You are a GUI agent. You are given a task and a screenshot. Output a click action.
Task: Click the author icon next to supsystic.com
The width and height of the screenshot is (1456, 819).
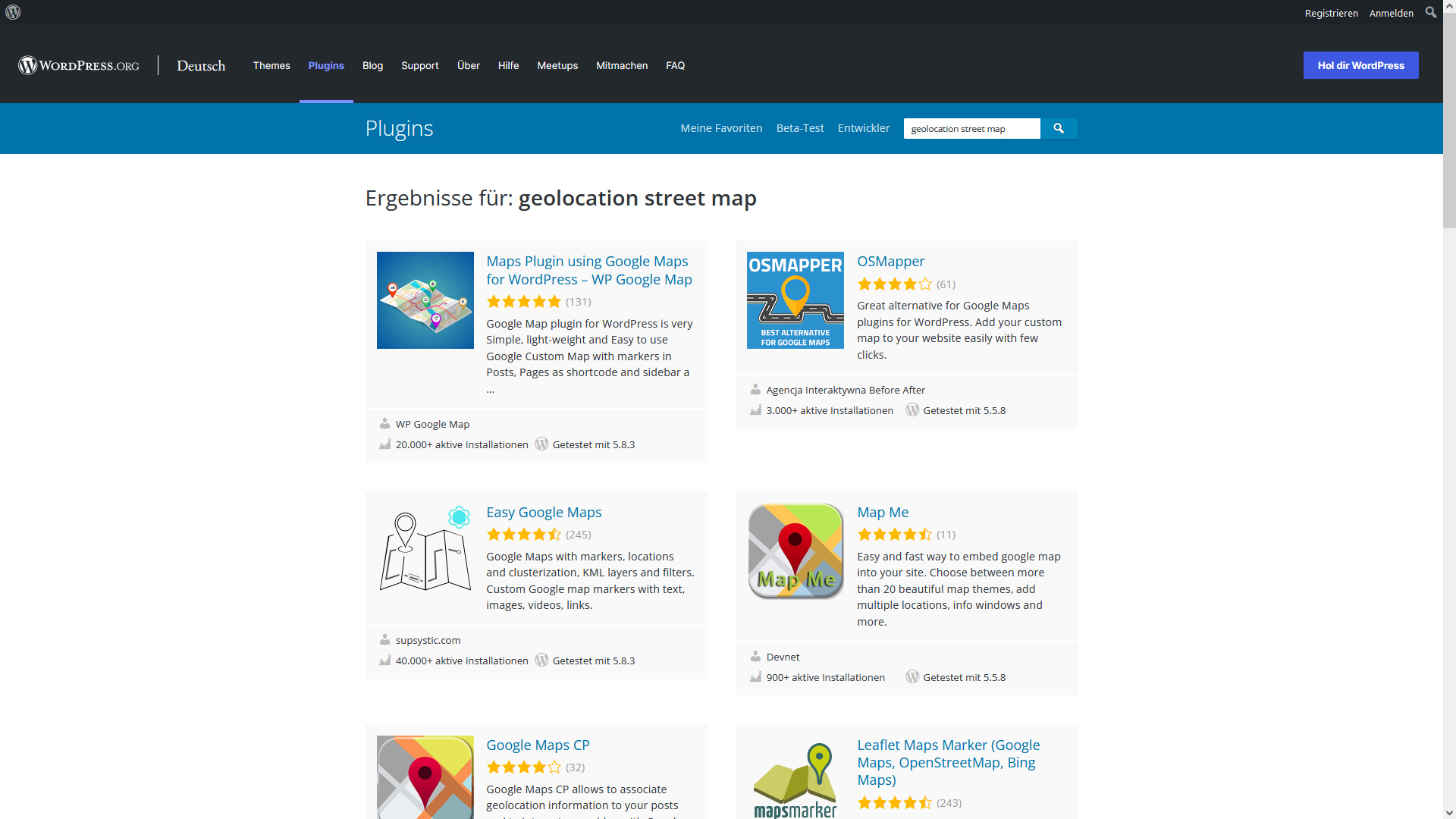click(x=384, y=639)
